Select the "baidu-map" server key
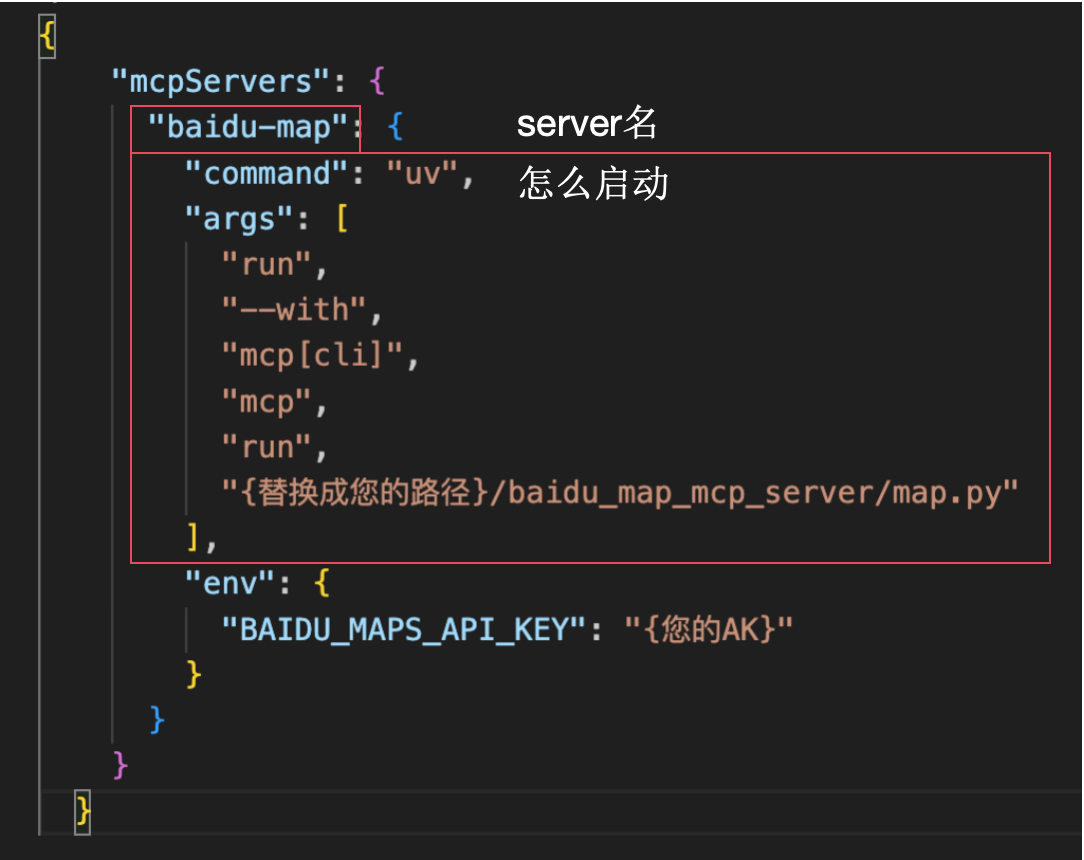This screenshot has height=860, width=1084. (248, 127)
